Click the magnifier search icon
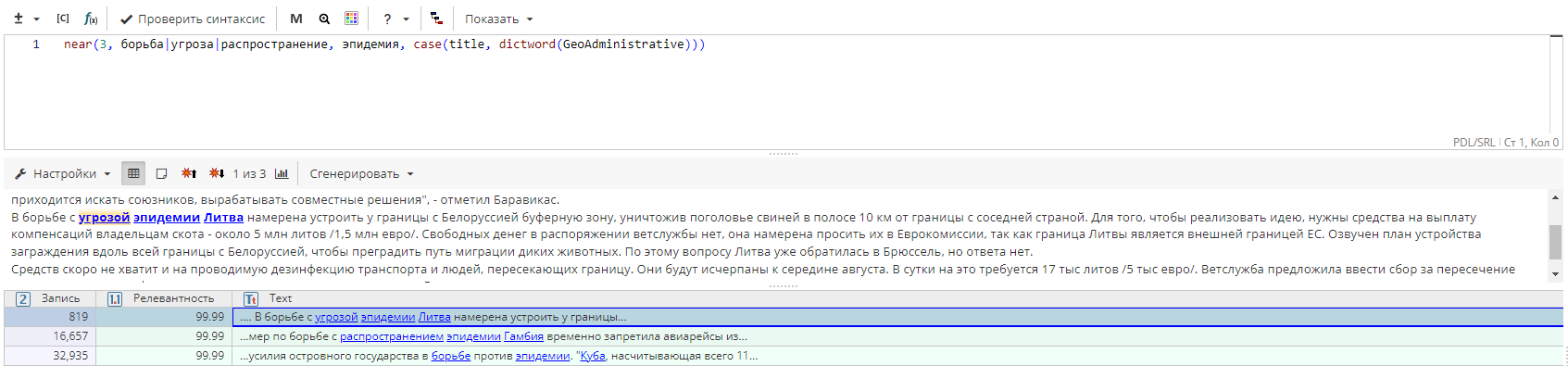 click(x=324, y=19)
